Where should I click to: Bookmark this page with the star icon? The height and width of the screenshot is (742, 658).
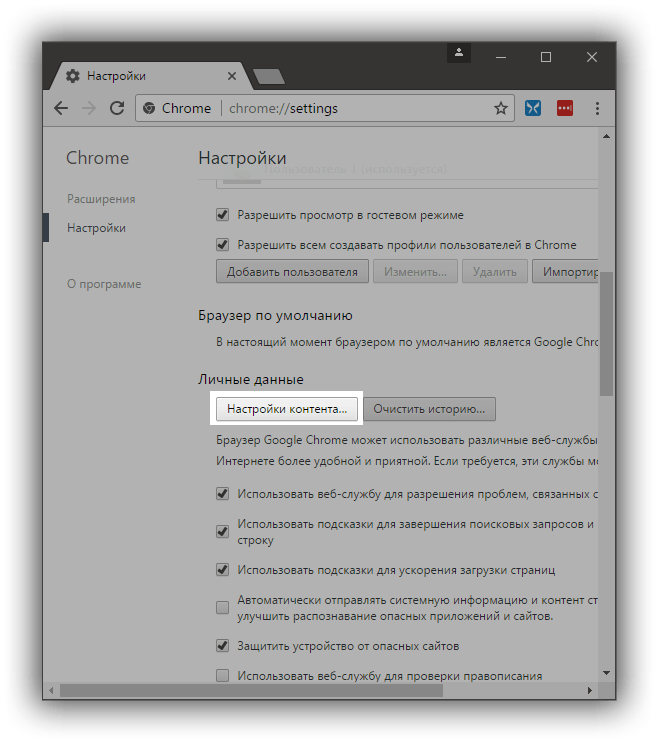500,108
